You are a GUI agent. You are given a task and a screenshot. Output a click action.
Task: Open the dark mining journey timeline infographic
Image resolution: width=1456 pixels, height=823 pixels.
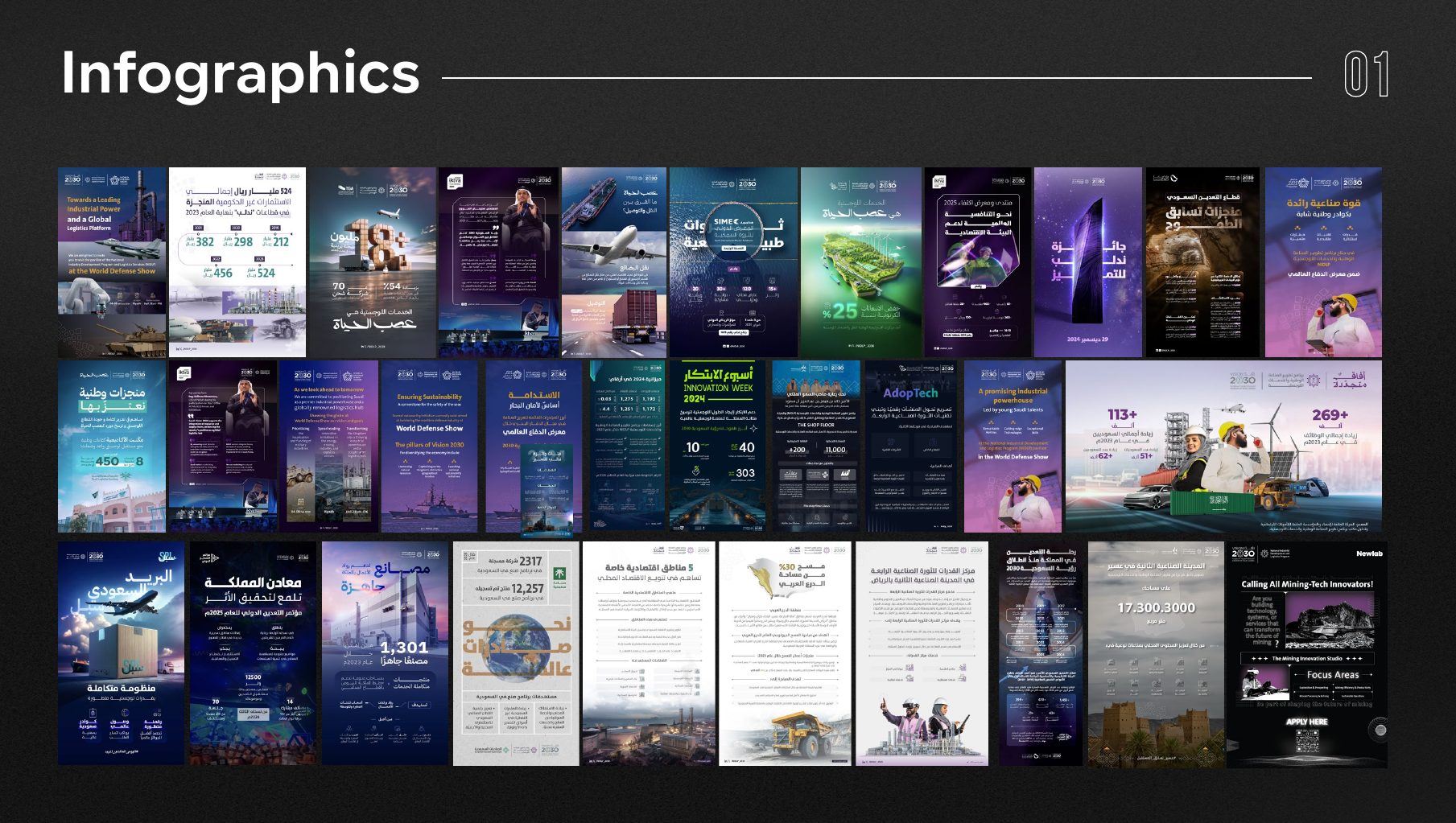coord(1041,653)
